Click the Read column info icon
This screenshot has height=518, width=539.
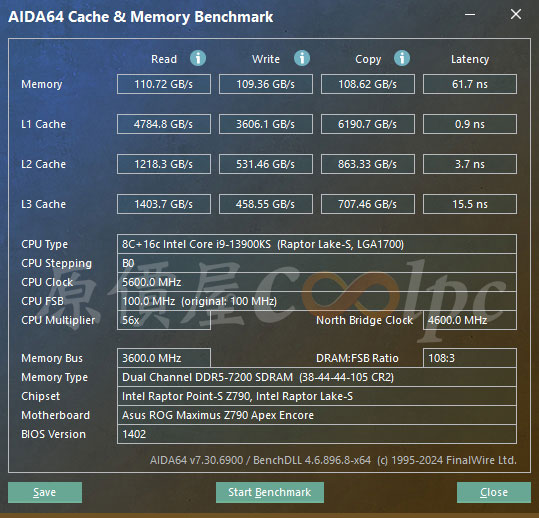198,58
